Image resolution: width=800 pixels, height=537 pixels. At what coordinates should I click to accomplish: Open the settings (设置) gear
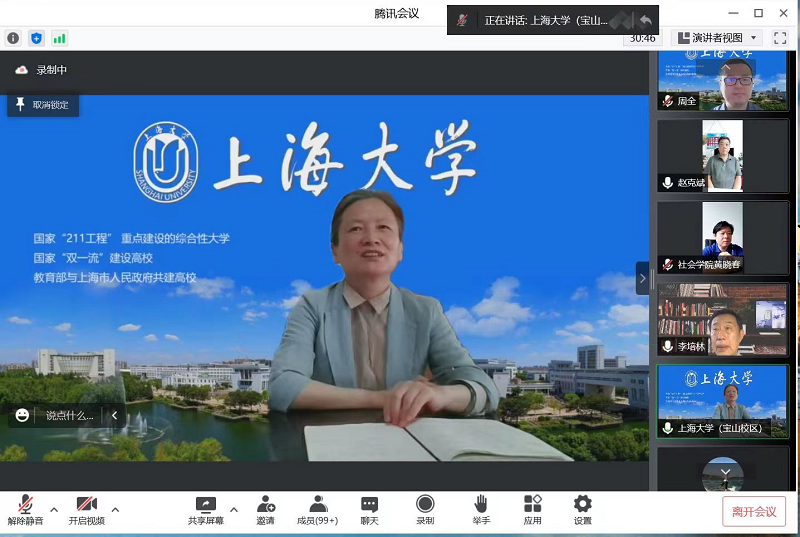click(x=582, y=509)
